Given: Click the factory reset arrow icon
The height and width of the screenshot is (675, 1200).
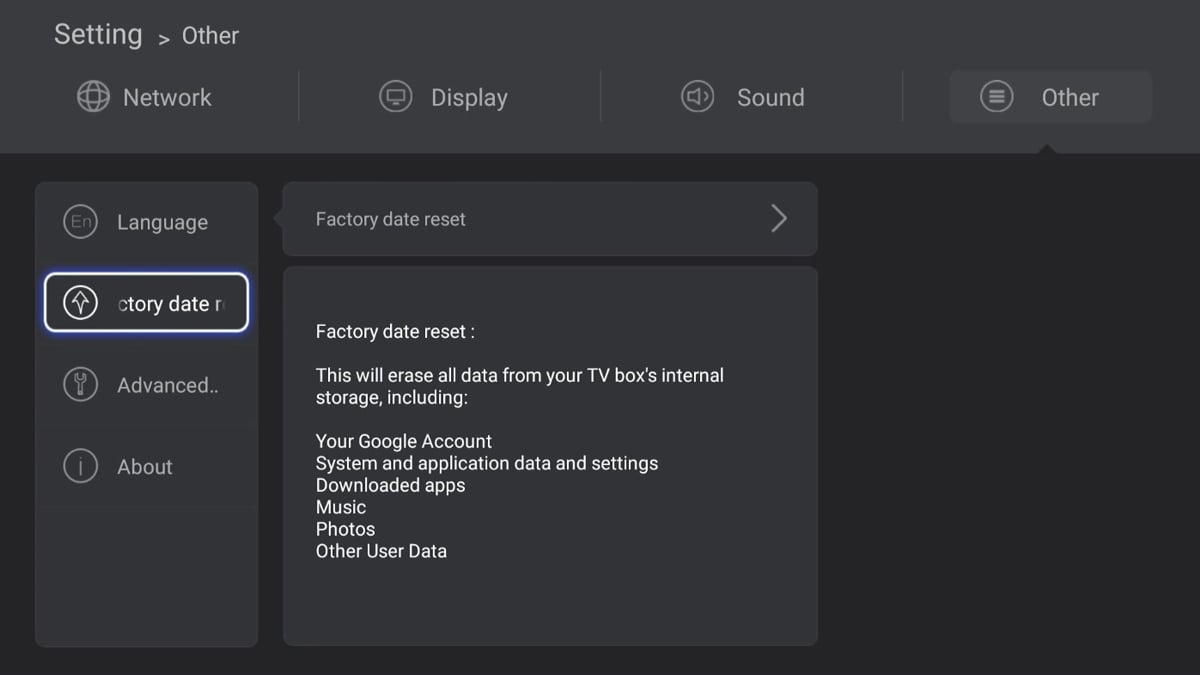Looking at the screenshot, I should pyautogui.click(x=80, y=303).
